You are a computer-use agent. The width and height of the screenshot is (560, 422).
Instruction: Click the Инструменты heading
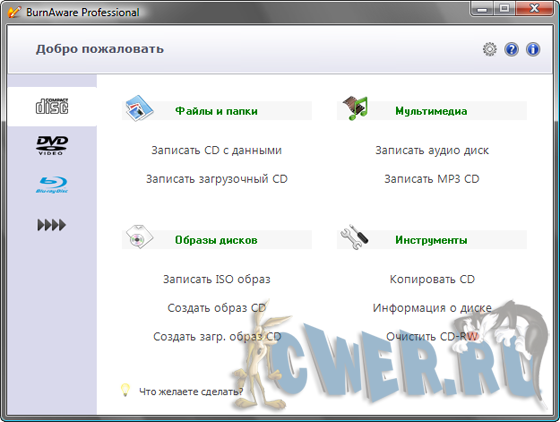coord(431,240)
